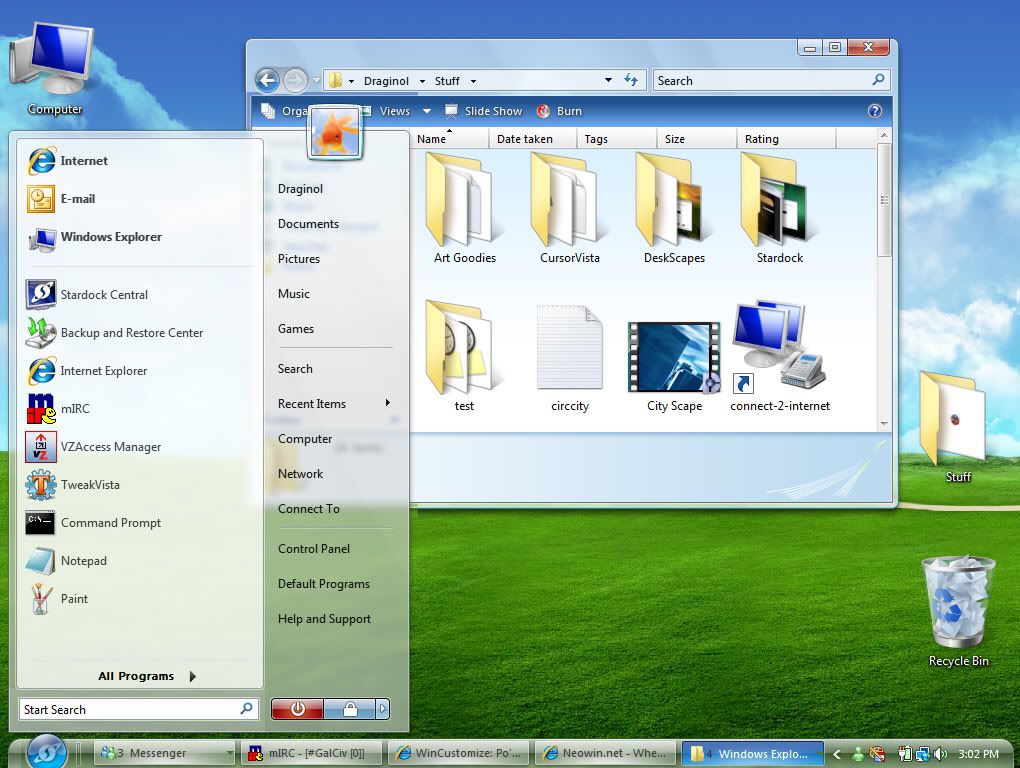Open Explorer help question mark
The width and height of the screenshot is (1020, 768).
pos(875,111)
